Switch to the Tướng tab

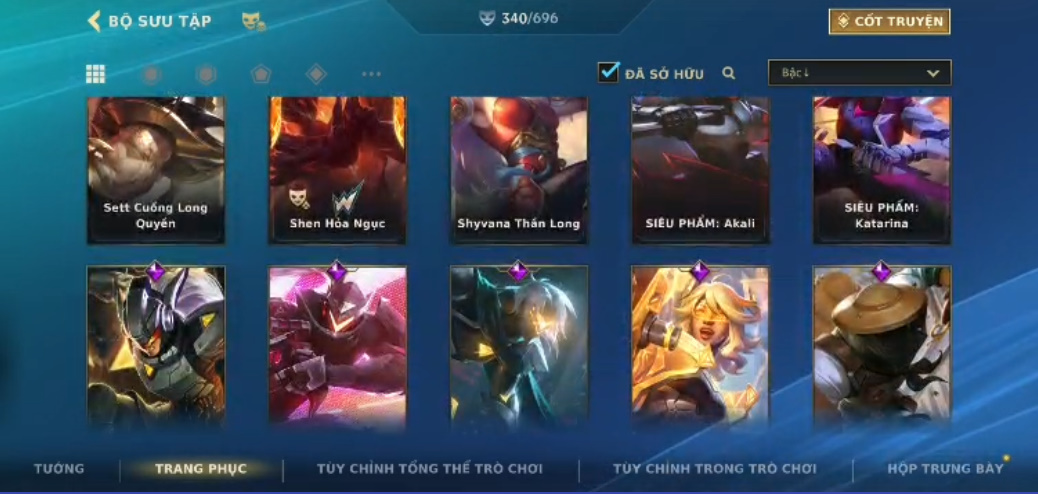coord(60,469)
